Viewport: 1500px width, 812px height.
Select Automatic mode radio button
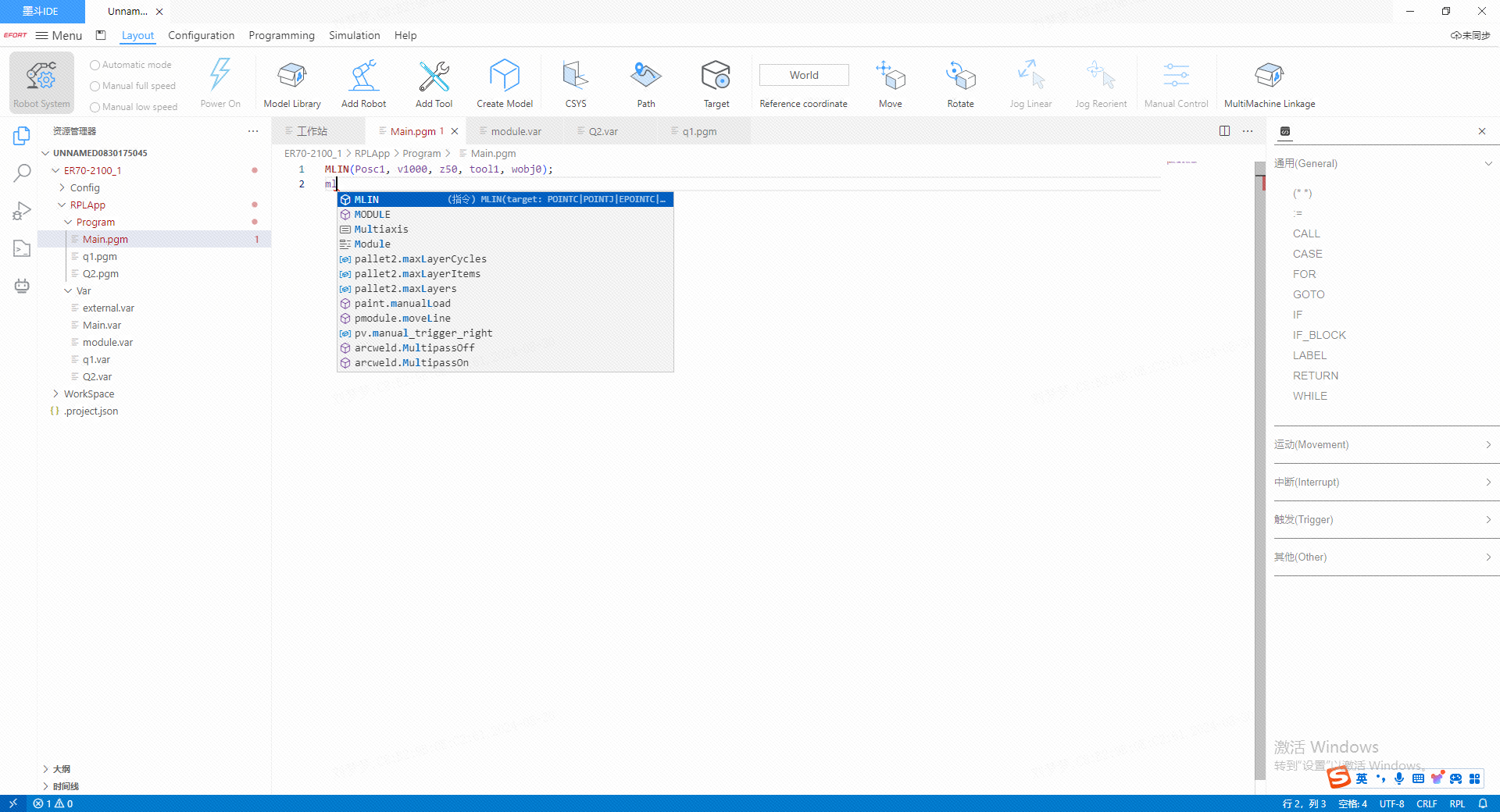click(x=95, y=66)
